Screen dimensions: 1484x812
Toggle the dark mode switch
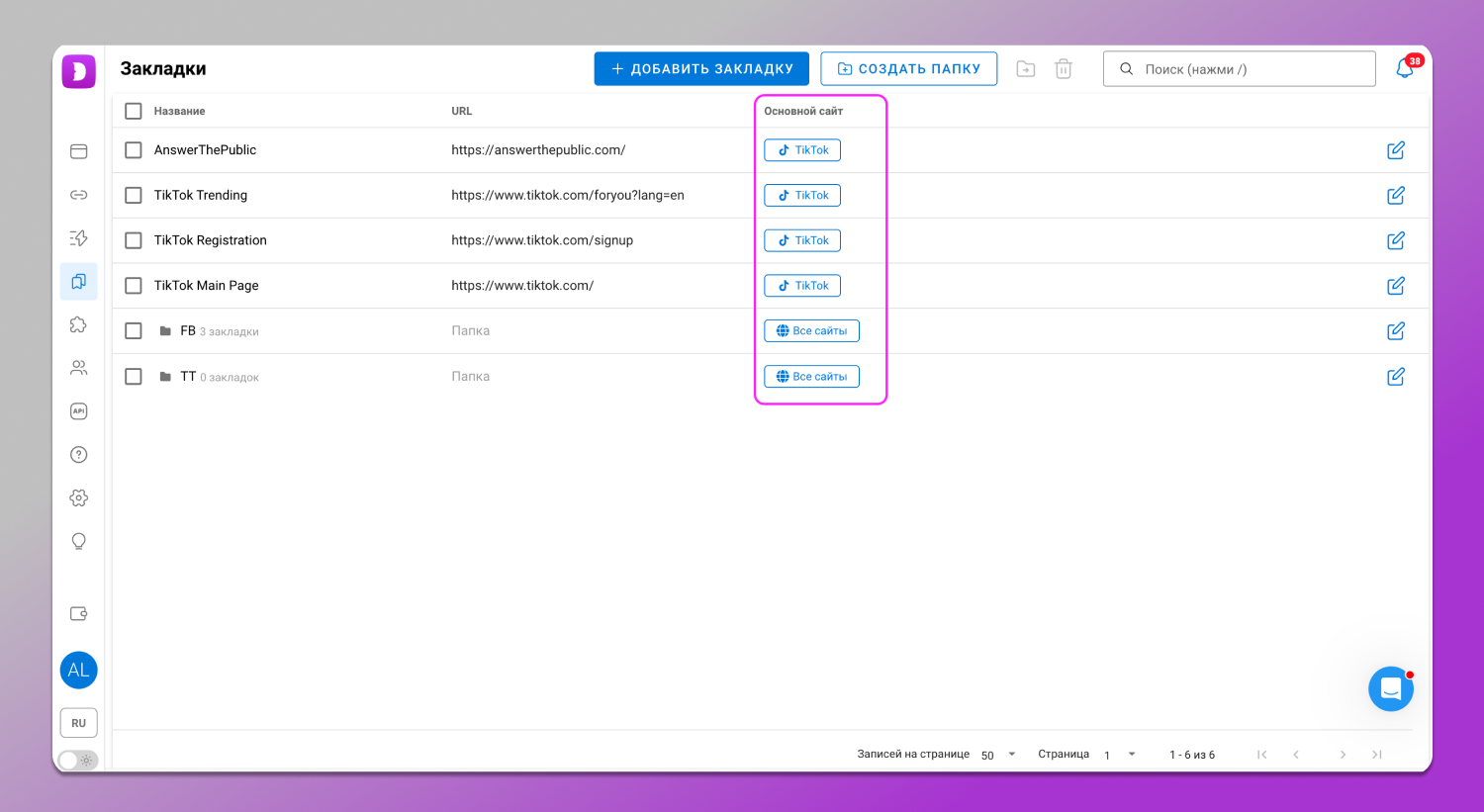click(78, 760)
